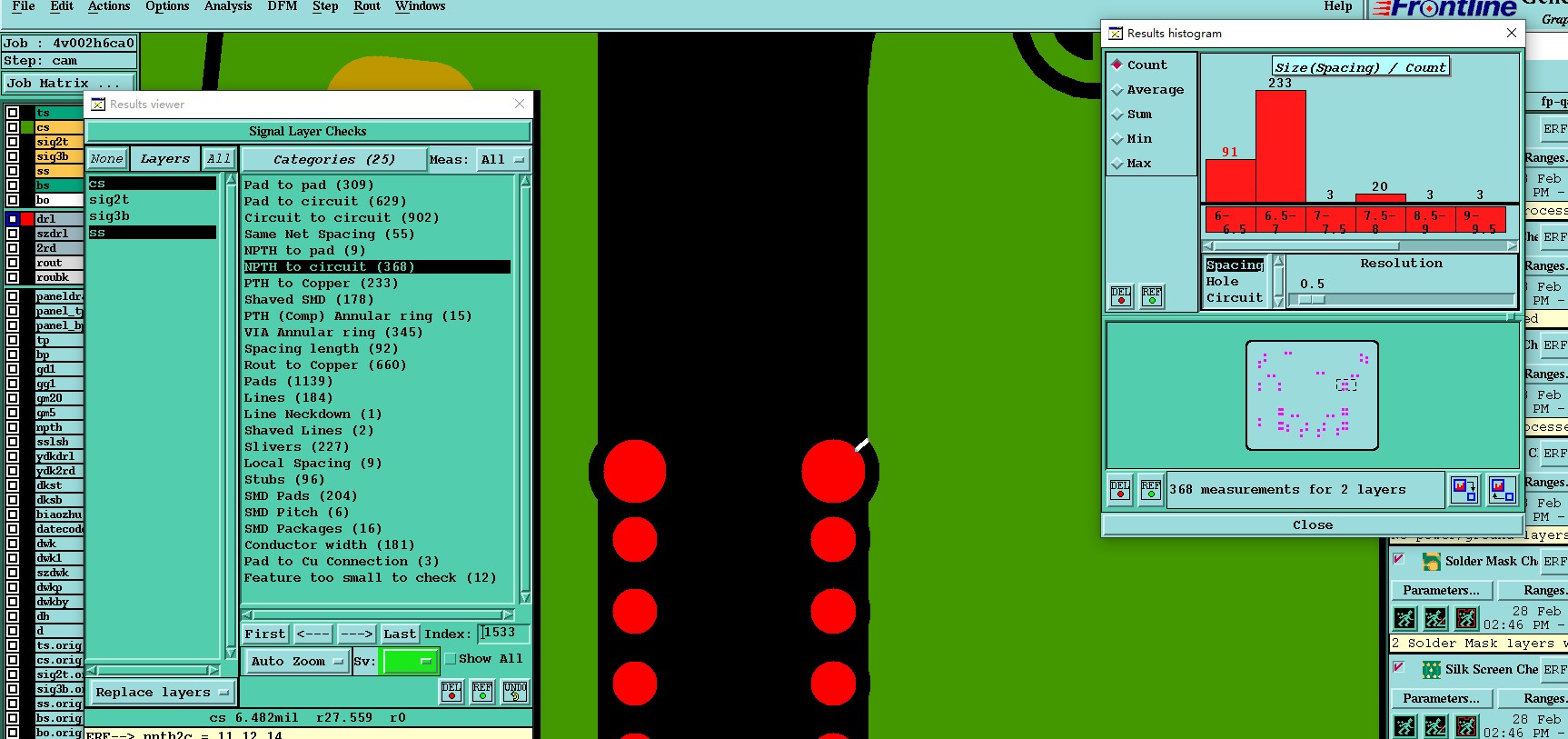The height and width of the screenshot is (739, 1568).
Task: Click DEL icon next to measurements summary
Action: pos(1120,490)
